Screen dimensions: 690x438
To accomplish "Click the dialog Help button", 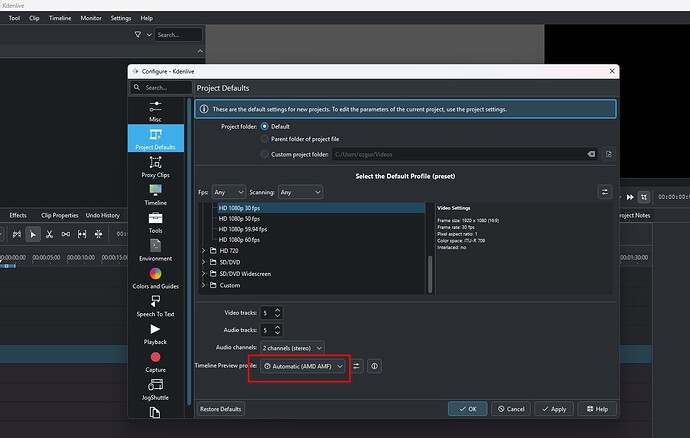I will point(597,409).
